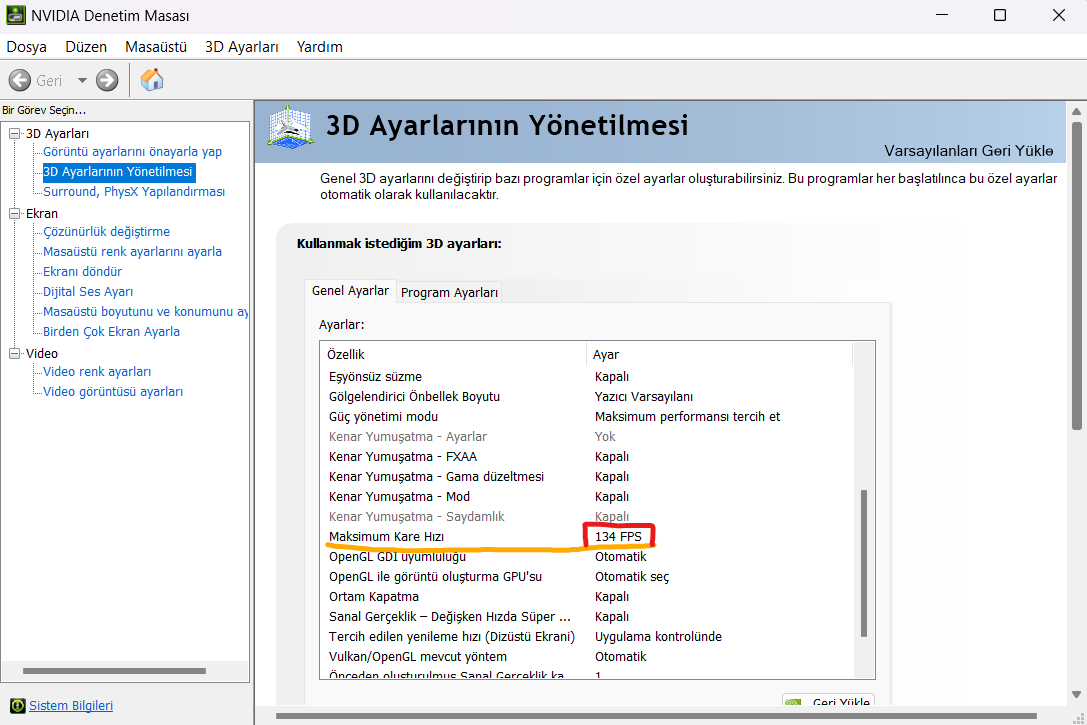This screenshot has height=725, width=1087.
Task: Click main page scroll up arrow
Action: [x=1077, y=111]
